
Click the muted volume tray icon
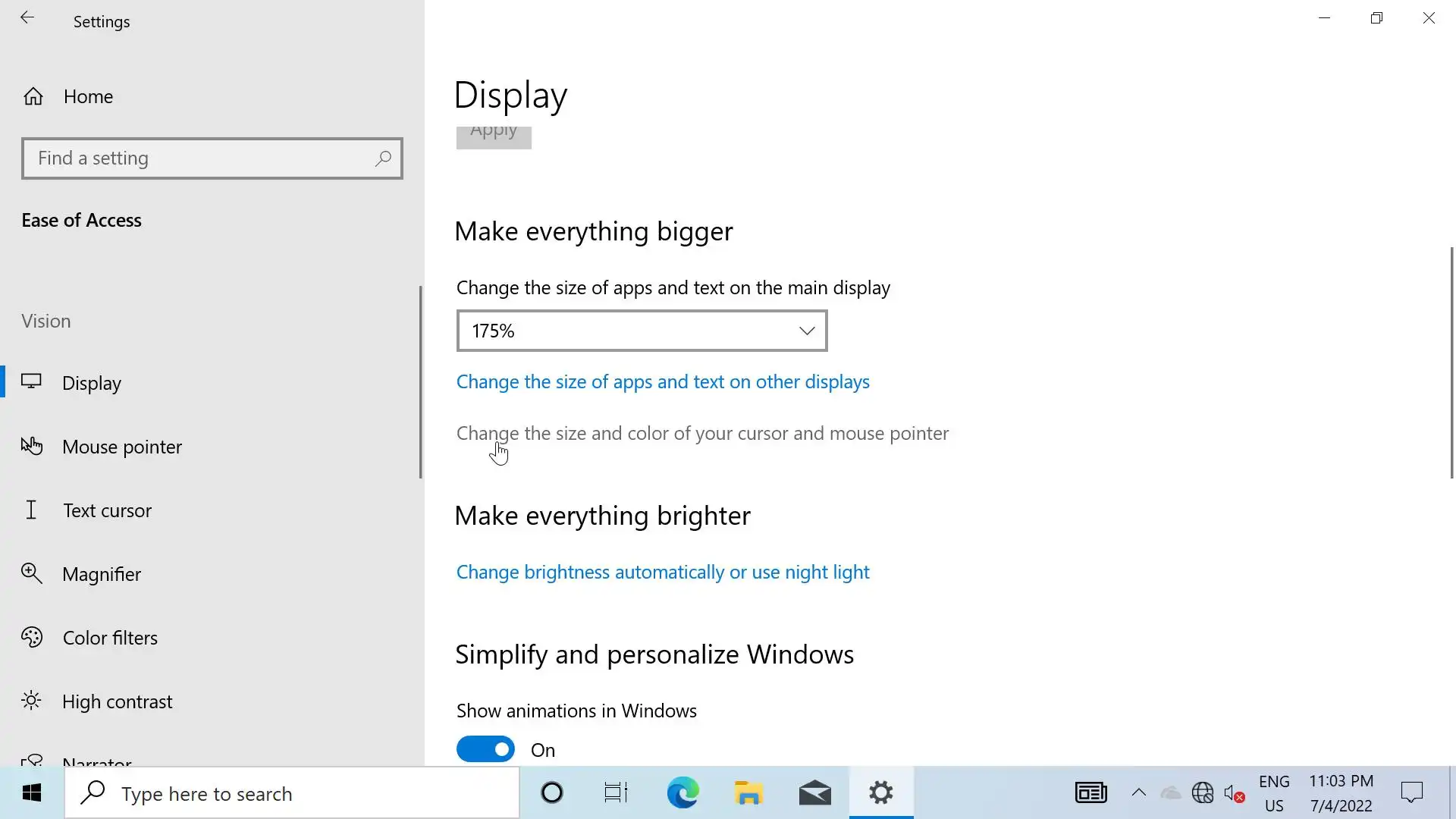1233,793
